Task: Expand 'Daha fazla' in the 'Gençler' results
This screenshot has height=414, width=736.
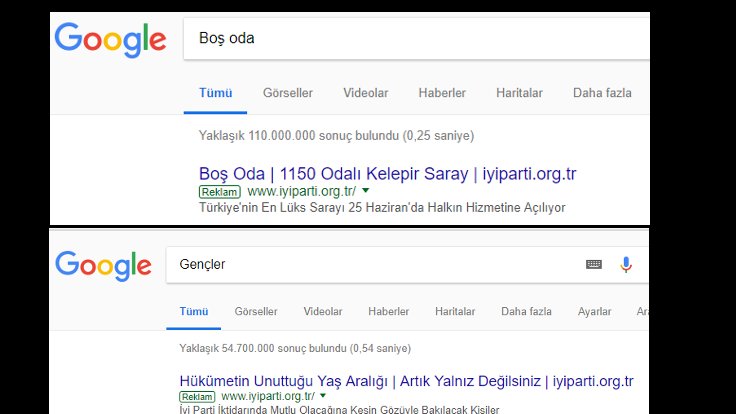Action: (x=526, y=311)
